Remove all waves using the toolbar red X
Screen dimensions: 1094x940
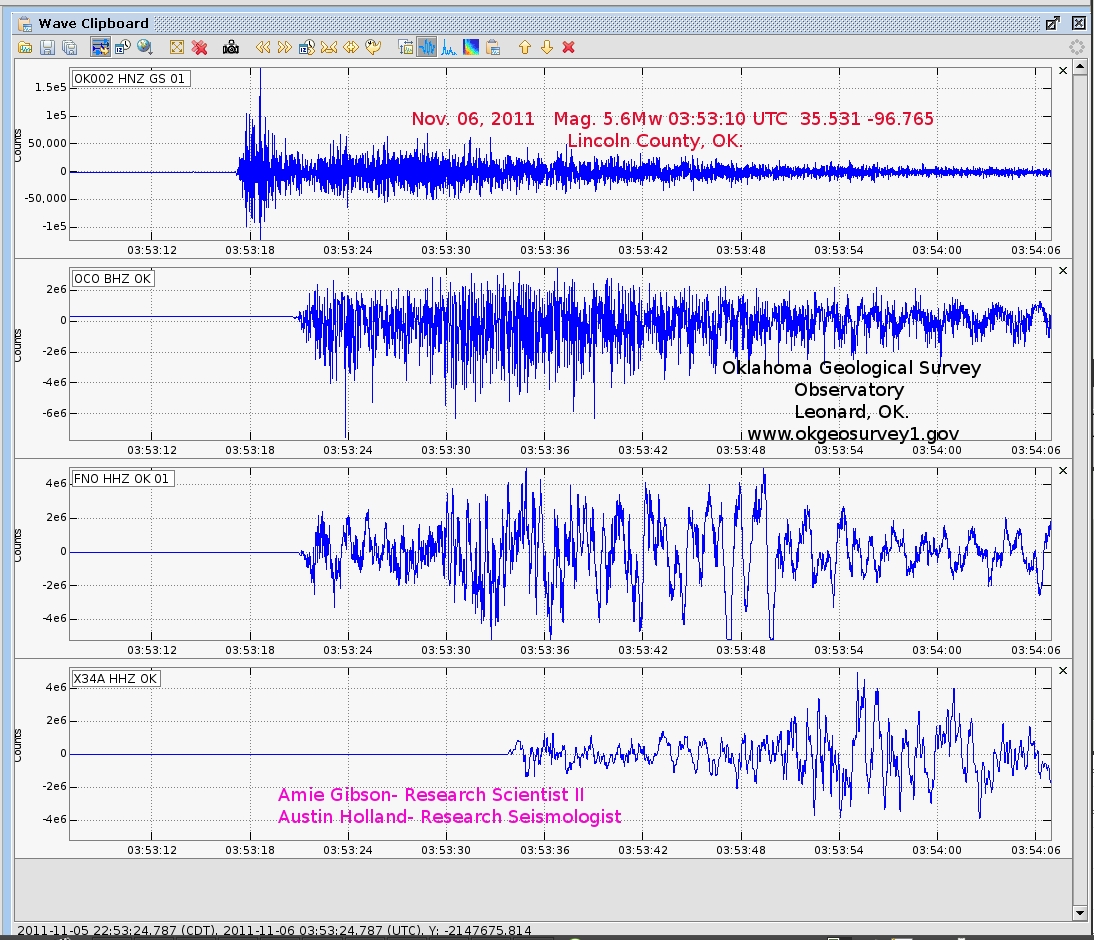568,47
